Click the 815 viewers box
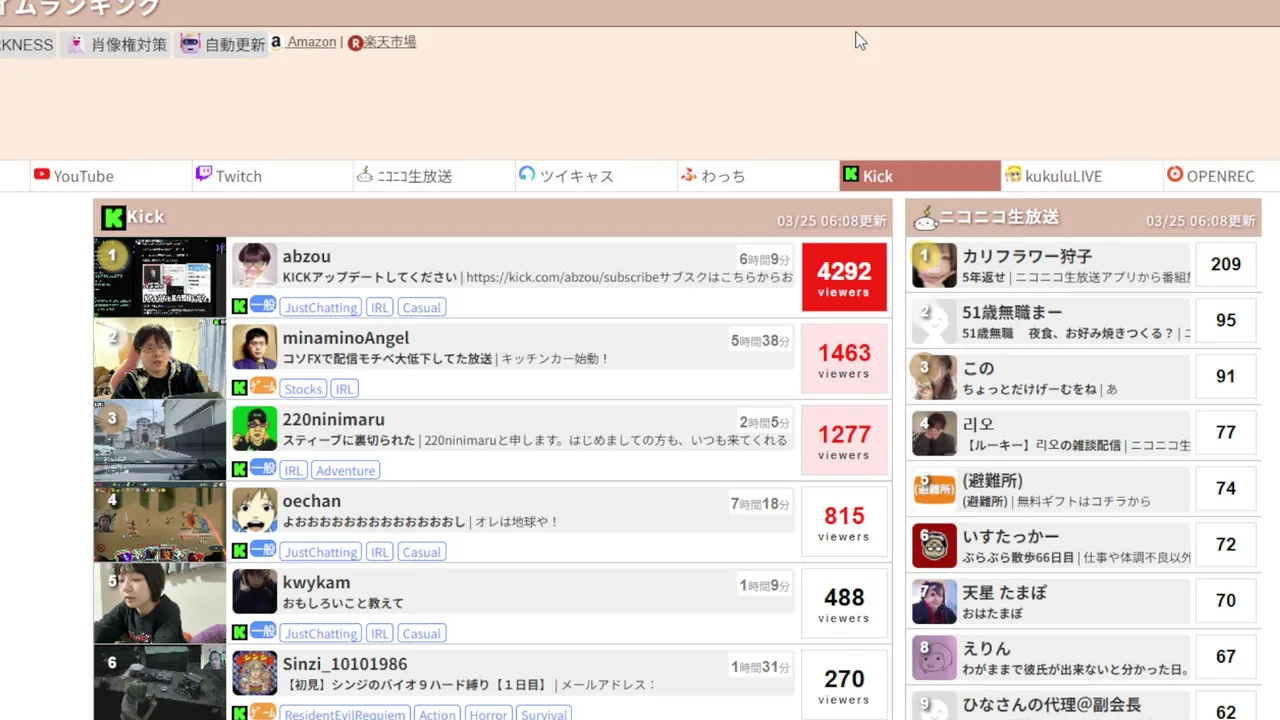 (x=844, y=522)
